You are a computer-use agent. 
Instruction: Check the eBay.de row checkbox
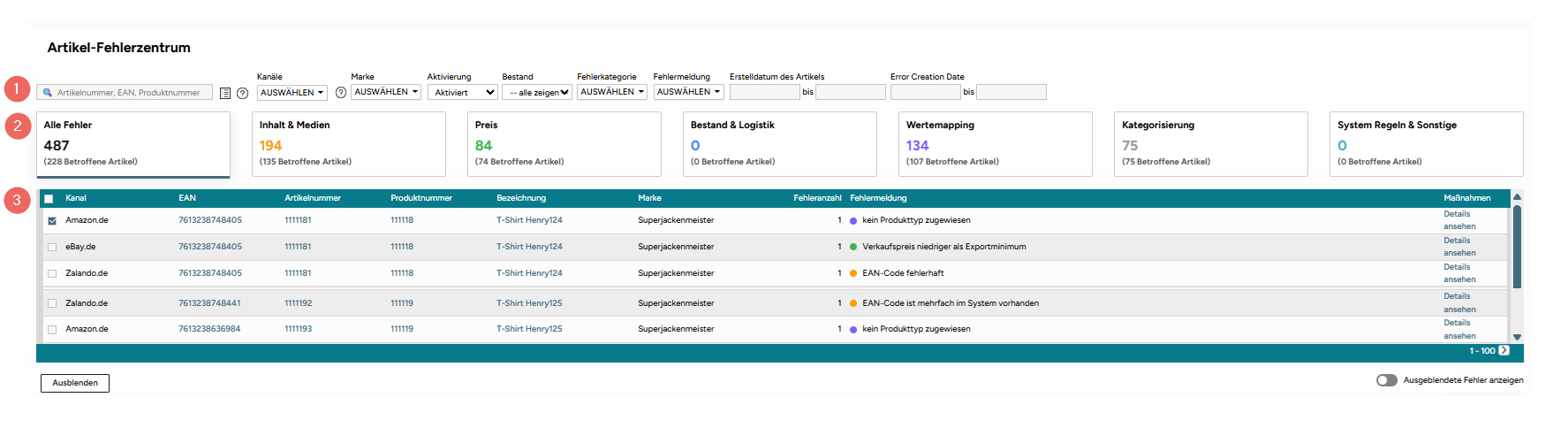tap(52, 248)
